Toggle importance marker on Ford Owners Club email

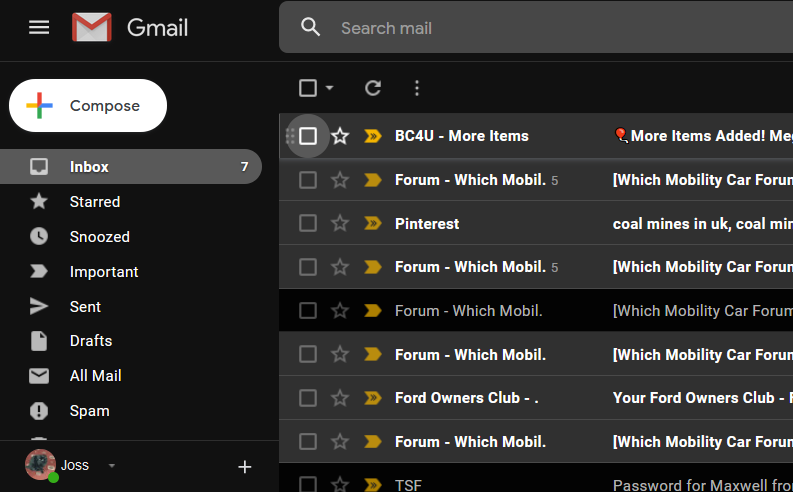click(373, 398)
